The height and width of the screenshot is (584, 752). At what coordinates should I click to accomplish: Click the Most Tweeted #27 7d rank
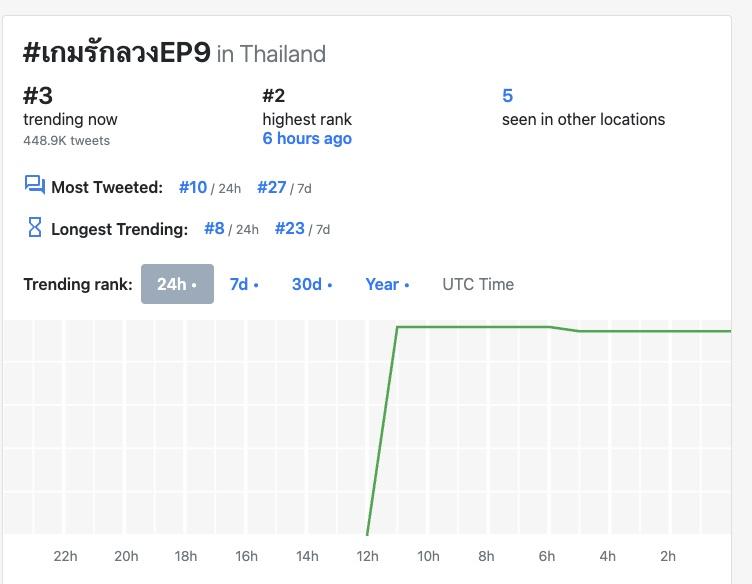click(271, 187)
